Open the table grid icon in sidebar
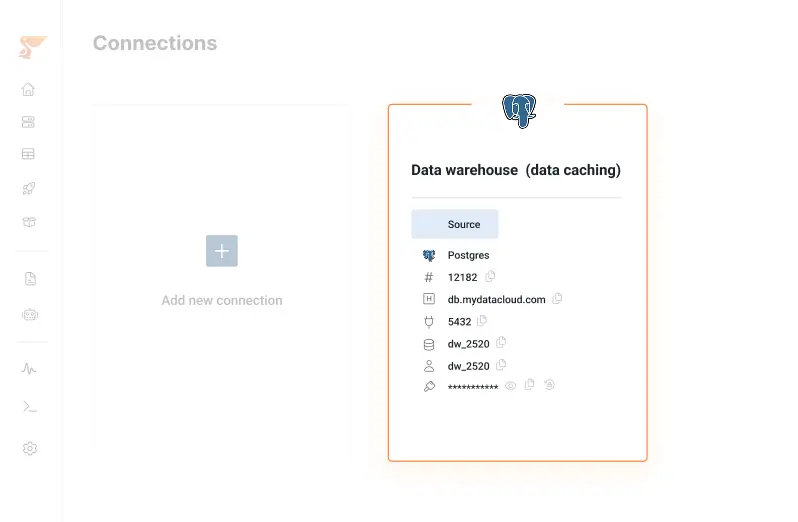Screen dimensions: 798x522 pyautogui.click(x=28, y=154)
